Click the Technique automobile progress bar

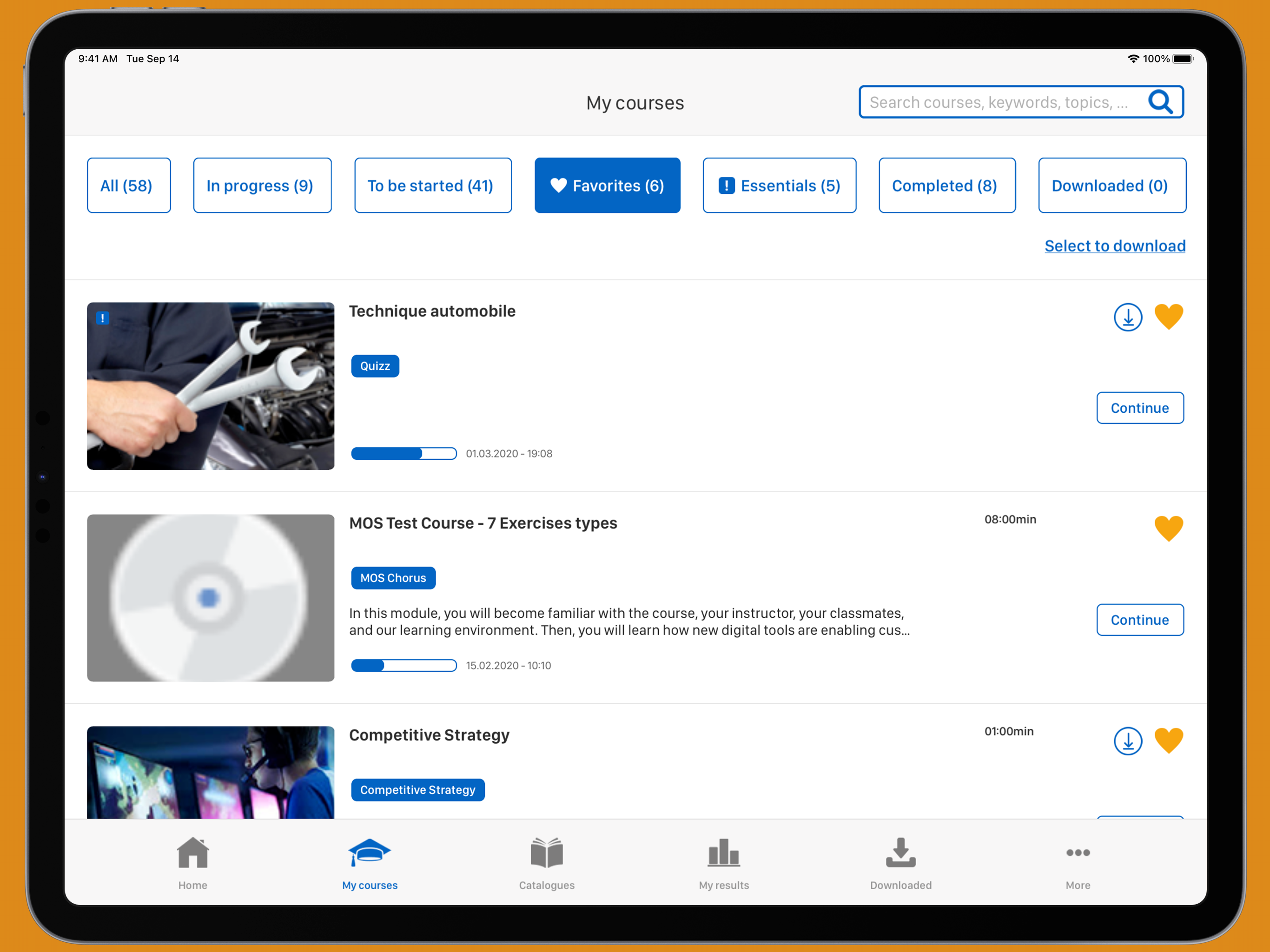(403, 454)
